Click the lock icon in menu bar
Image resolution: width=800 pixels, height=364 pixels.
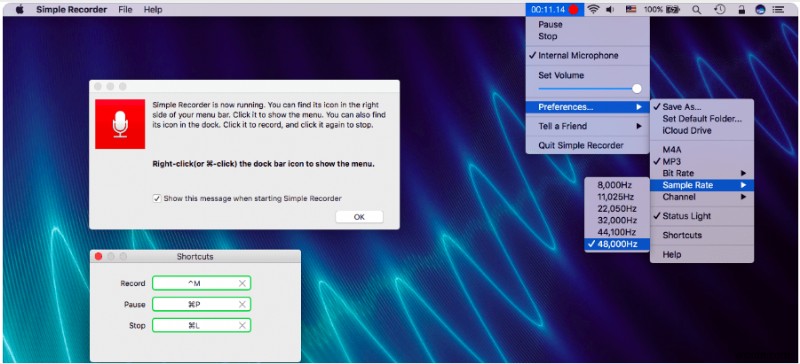(x=742, y=10)
